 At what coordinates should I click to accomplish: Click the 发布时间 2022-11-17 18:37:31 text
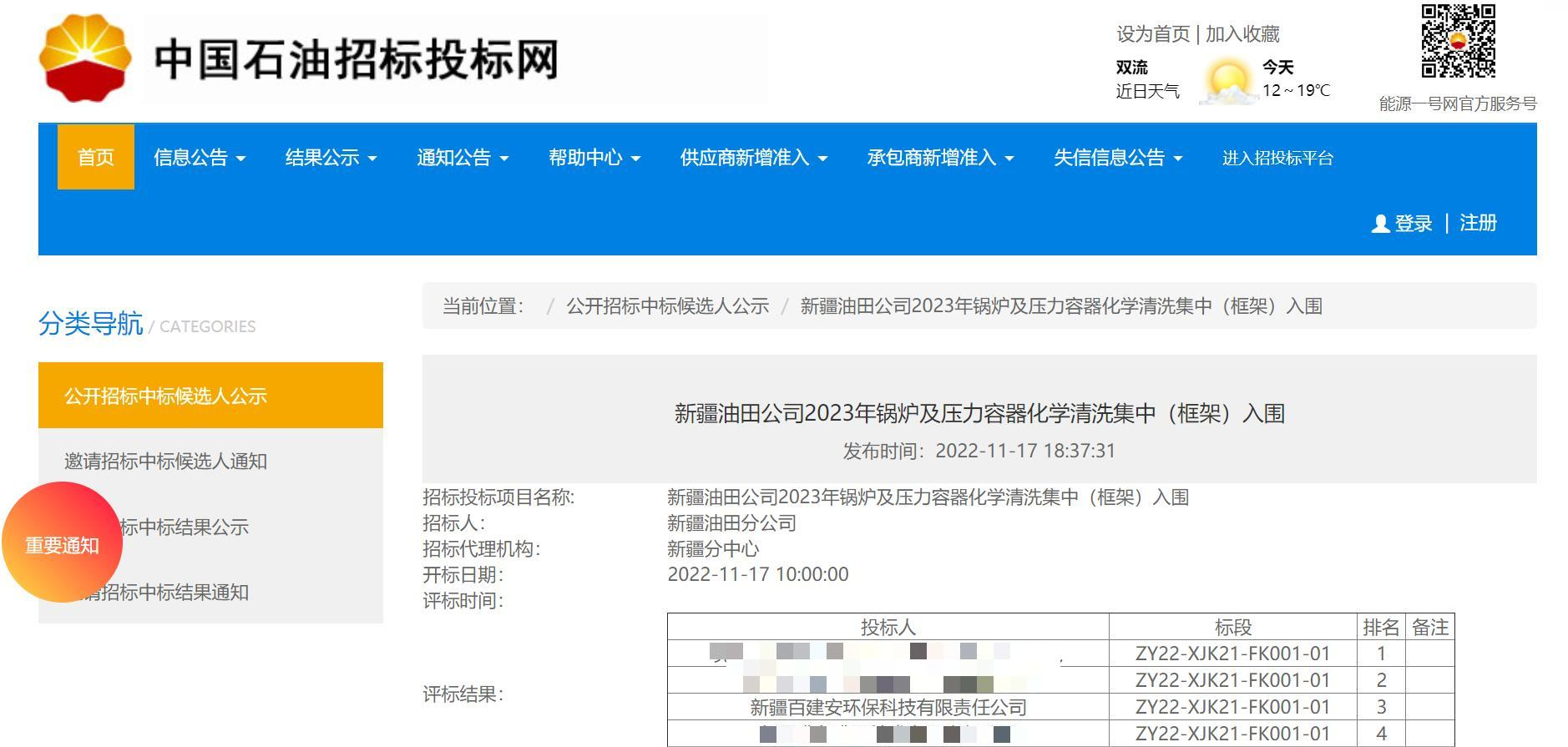[979, 451]
